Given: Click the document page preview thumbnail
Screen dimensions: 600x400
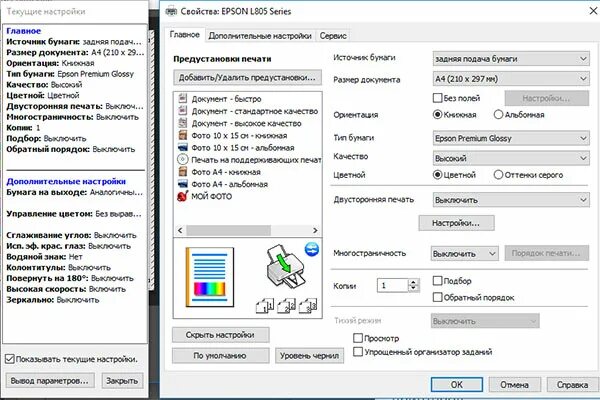Looking at the screenshot, I should [210, 277].
